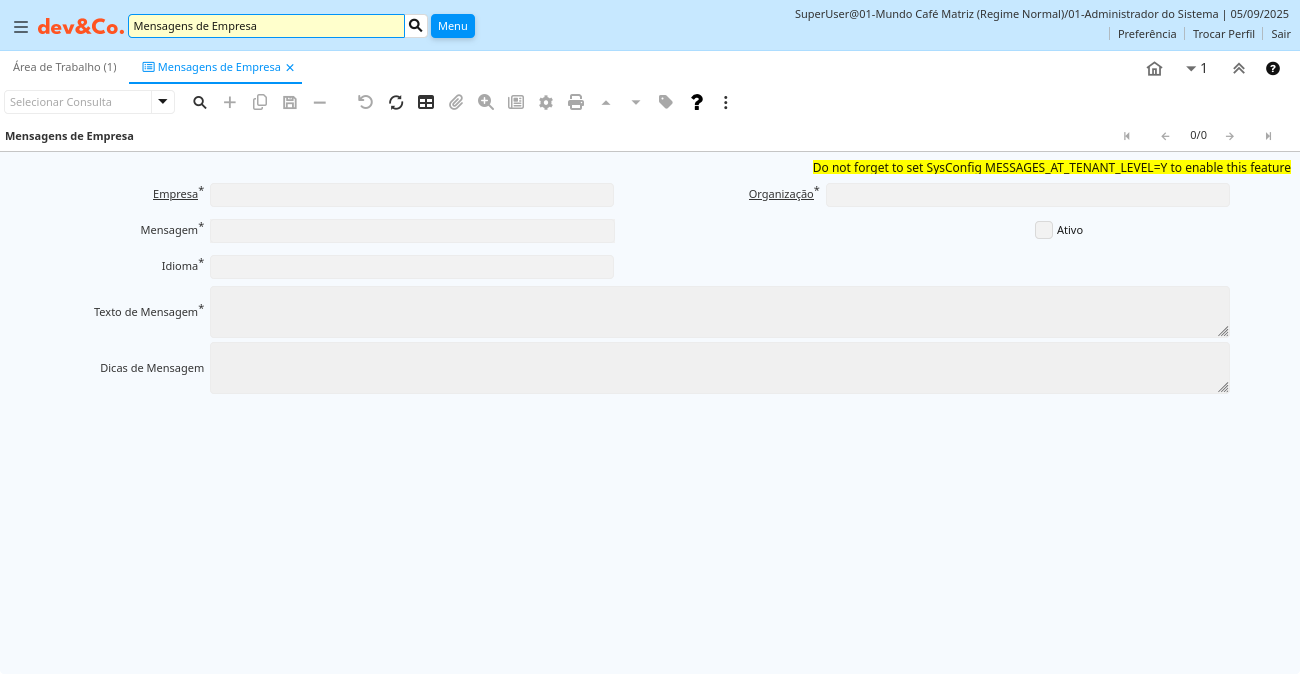Switch to Área de Trabalho tab
The width and height of the screenshot is (1300, 674).
point(64,67)
